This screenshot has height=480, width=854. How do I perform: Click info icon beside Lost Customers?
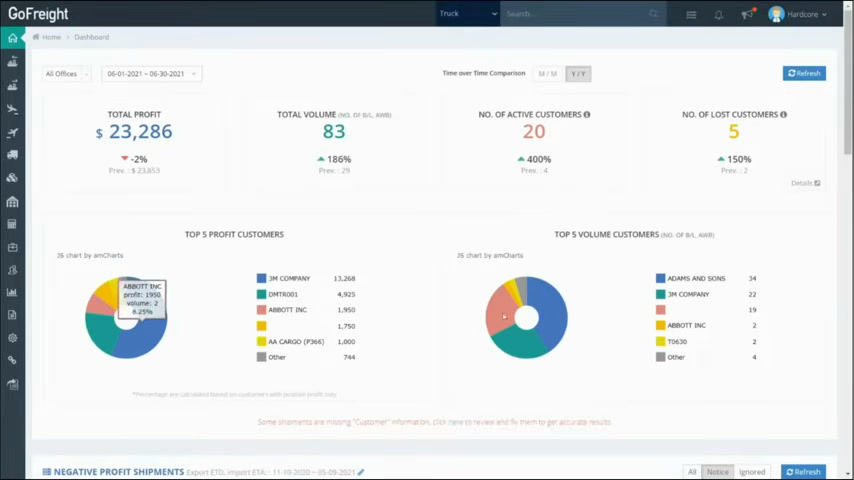(x=783, y=114)
